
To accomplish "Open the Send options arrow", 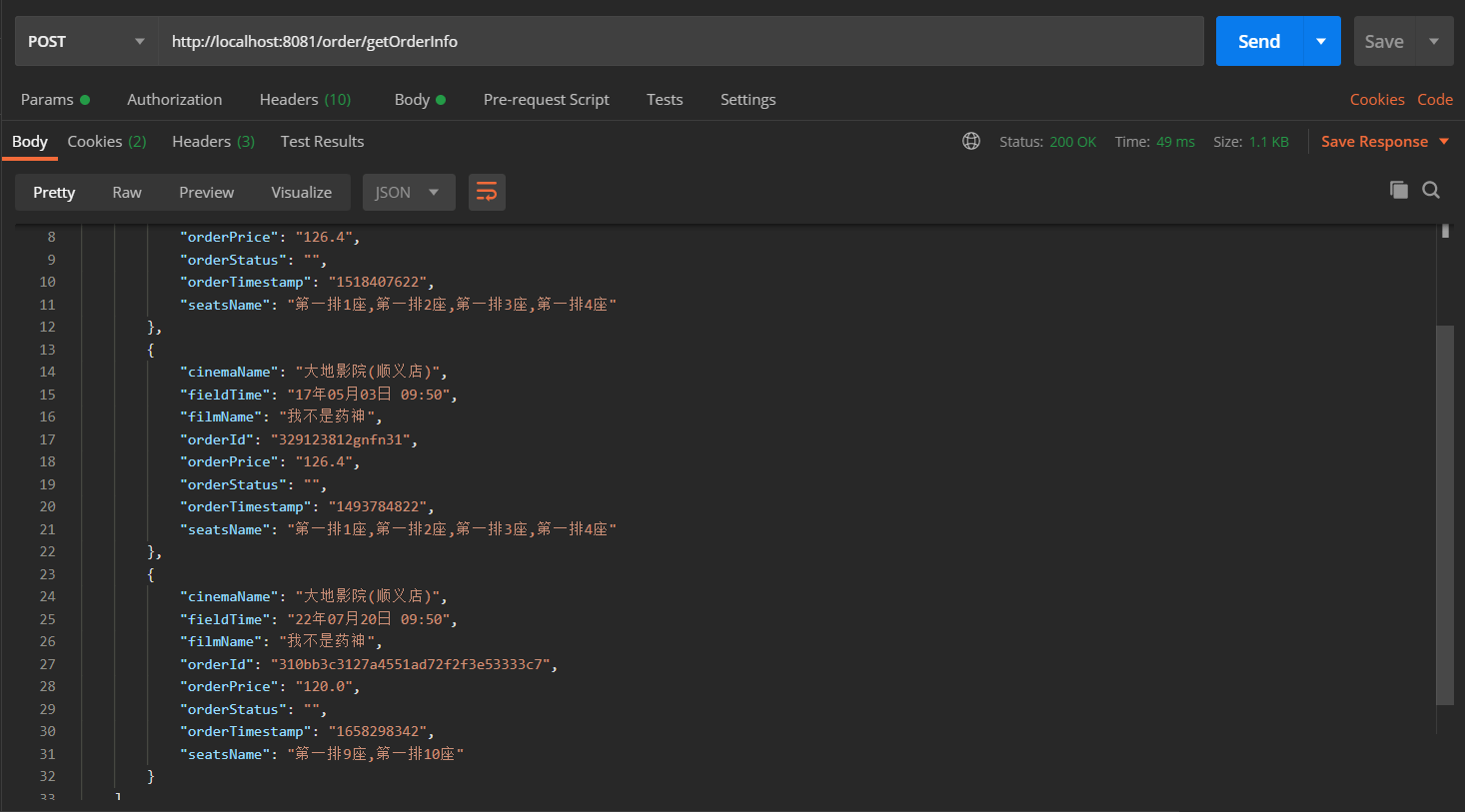I will coord(1321,41).
